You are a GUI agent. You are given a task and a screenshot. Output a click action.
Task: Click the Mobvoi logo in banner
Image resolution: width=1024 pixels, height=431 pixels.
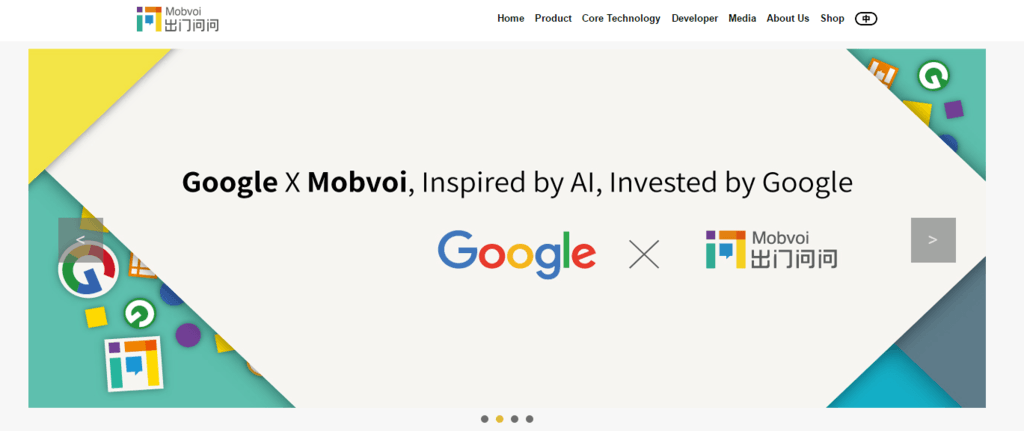click(771, 250)
